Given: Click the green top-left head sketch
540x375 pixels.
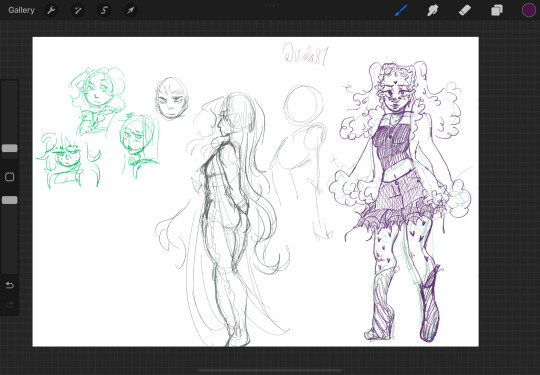Looking at the screenshot, I should pyautogui.click(x=98, y=101).
